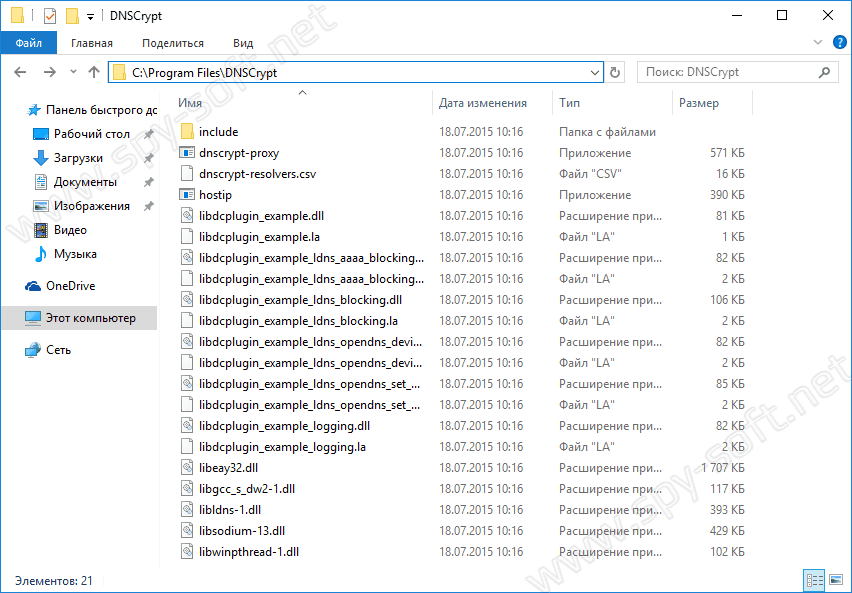852x593 pixels.
Task: Select the file name libdcplugin_example_logging.la
Action: (x=282, y=447)
